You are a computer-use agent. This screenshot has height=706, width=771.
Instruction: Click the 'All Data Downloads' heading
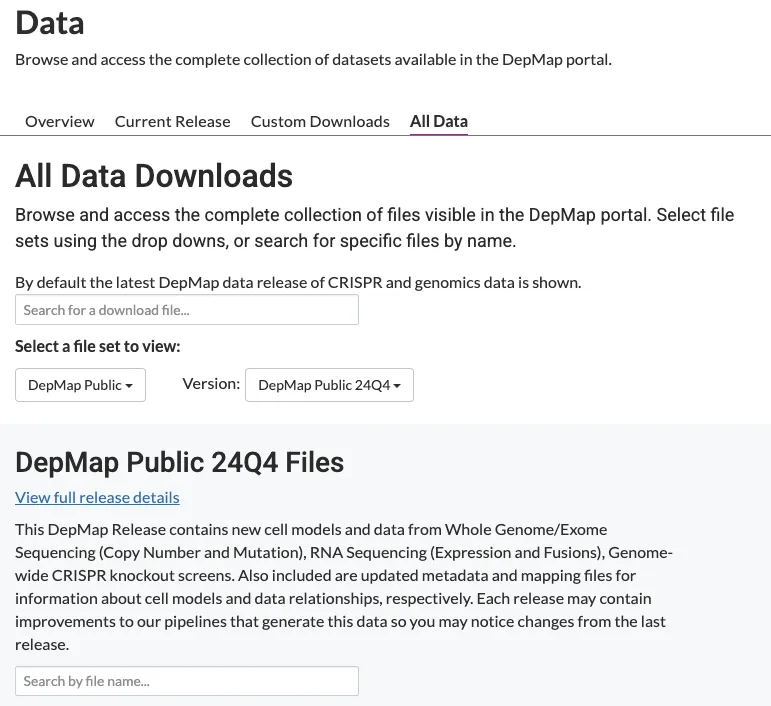click(x=154, y=176)
